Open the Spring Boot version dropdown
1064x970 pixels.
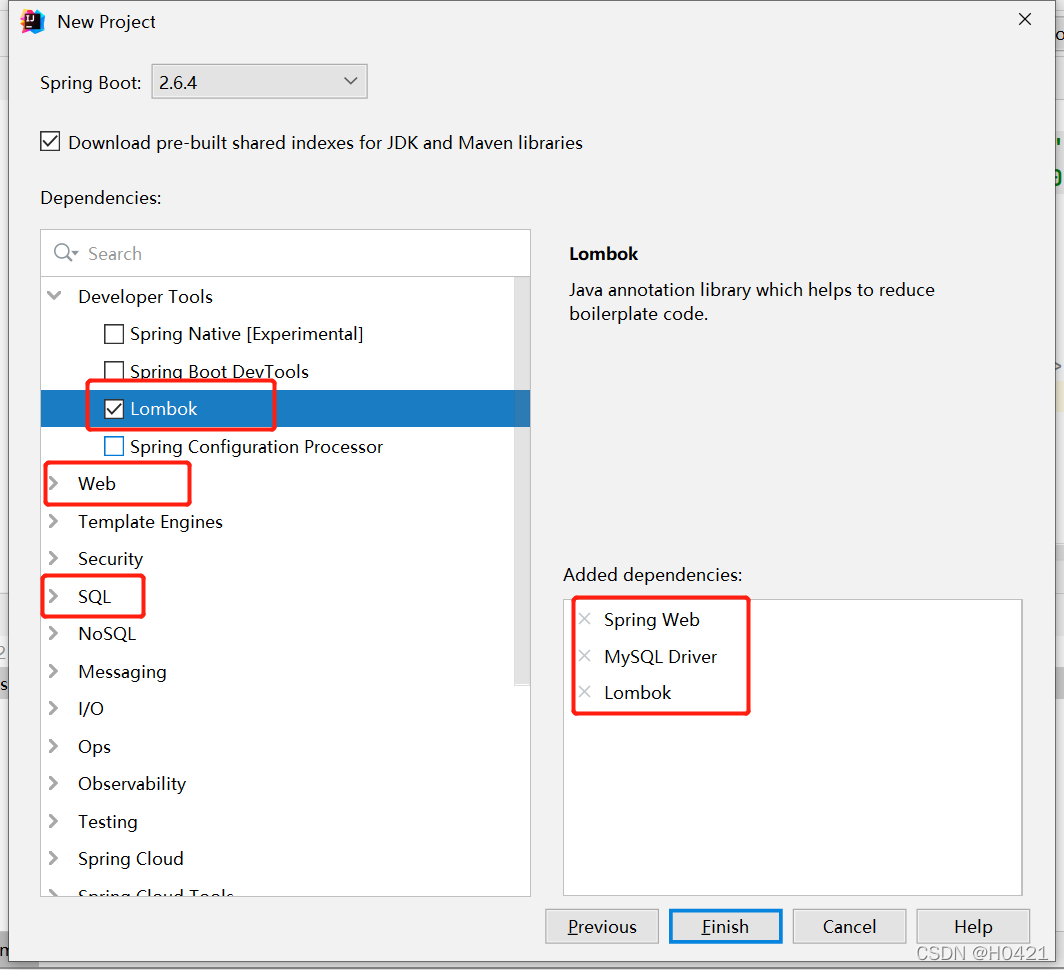259,82
